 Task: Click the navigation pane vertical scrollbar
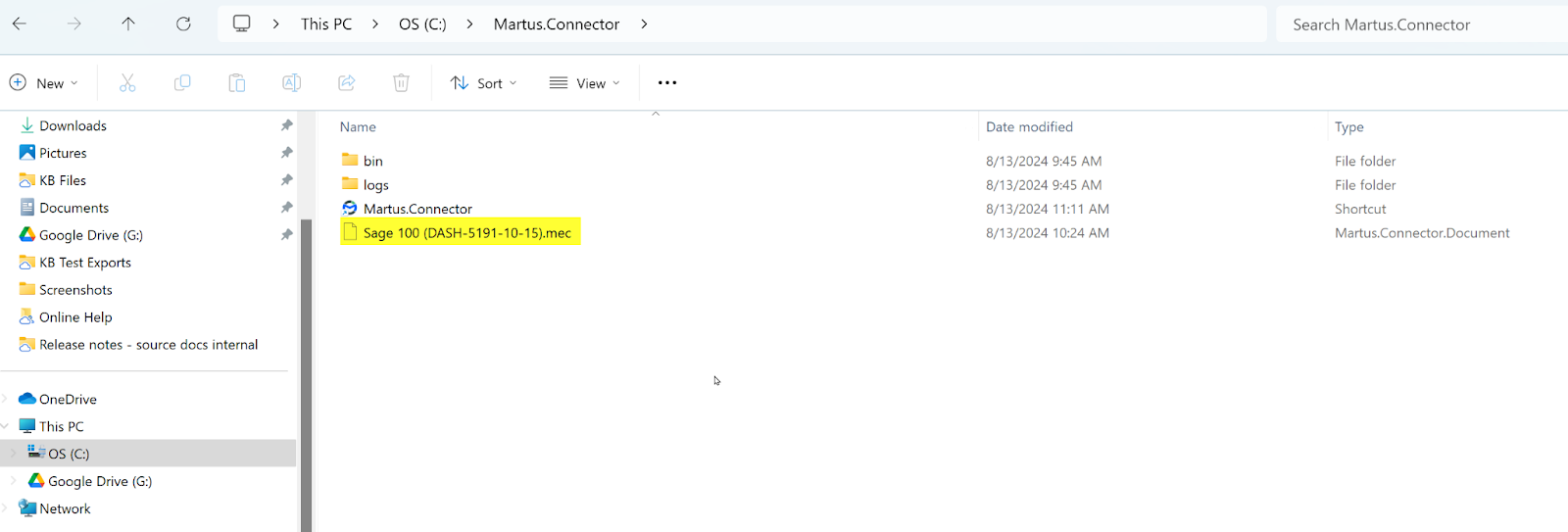pos(306,375)
